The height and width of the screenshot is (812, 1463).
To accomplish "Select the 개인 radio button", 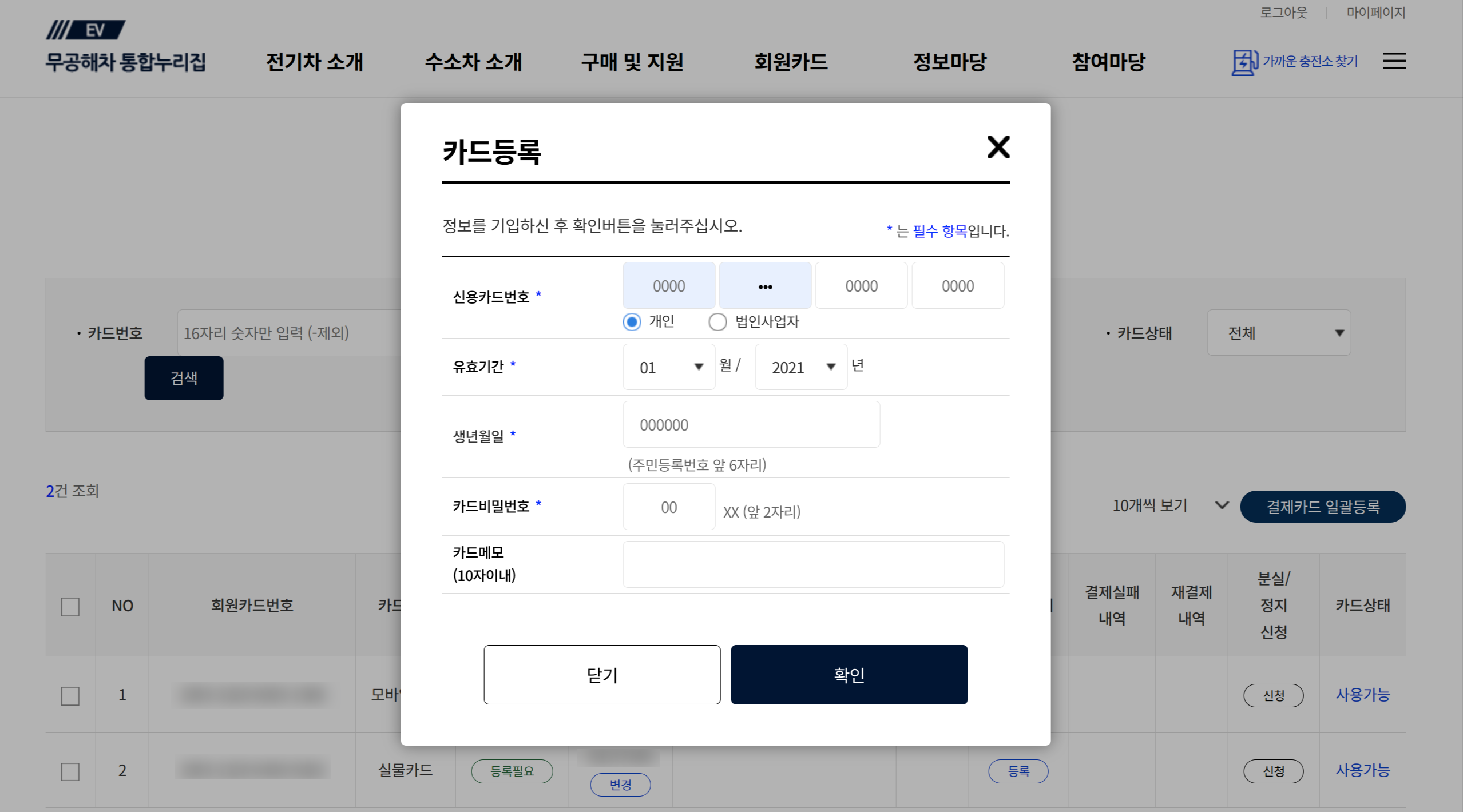I will coord(632,322).
